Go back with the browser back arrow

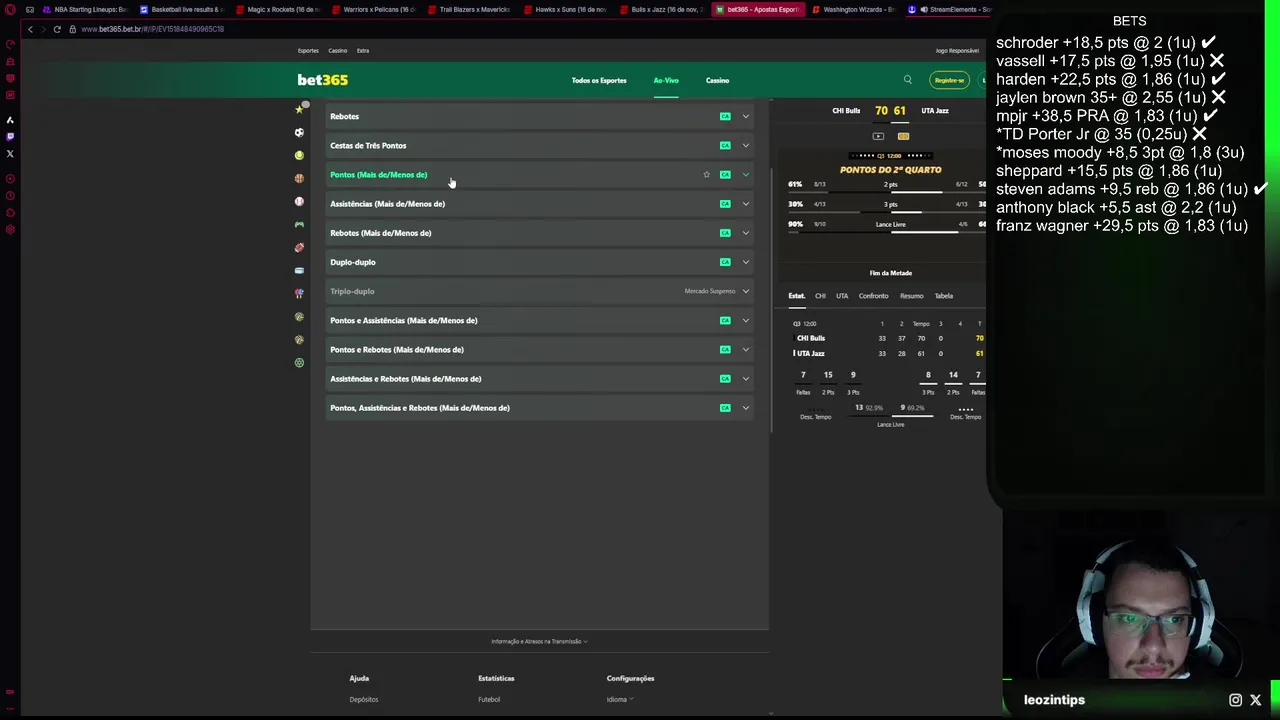coord(30,29)
